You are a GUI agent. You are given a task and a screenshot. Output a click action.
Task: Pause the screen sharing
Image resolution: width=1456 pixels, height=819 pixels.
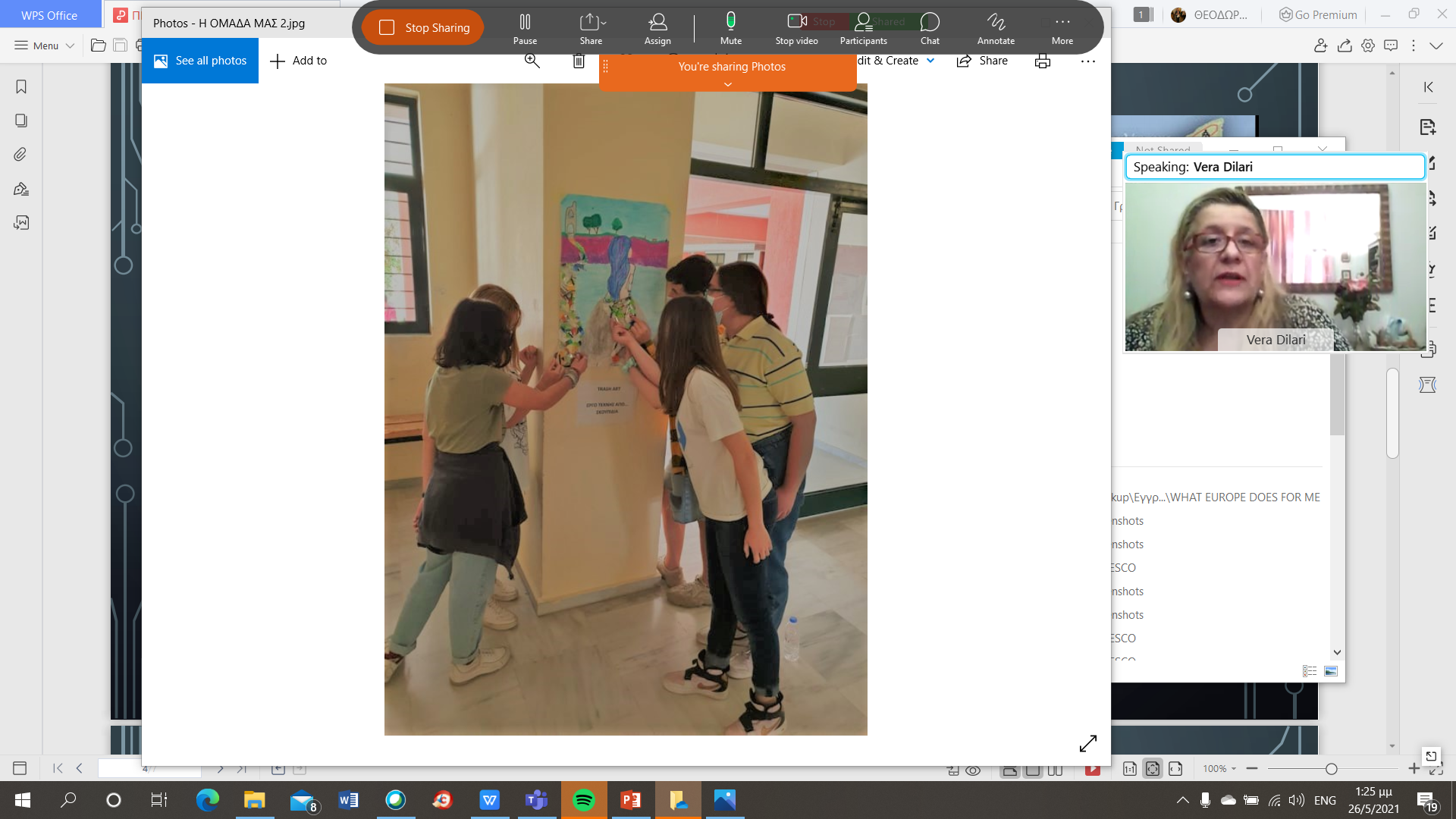coord(525,28)
